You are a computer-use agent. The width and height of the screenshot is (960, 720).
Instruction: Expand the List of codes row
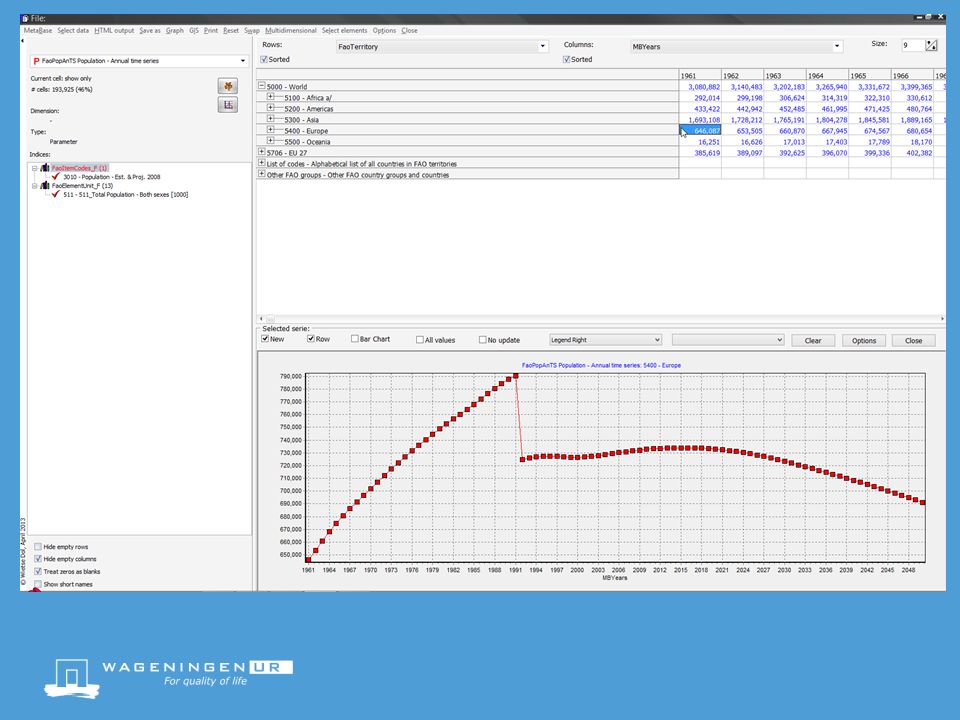click(261, 163)
